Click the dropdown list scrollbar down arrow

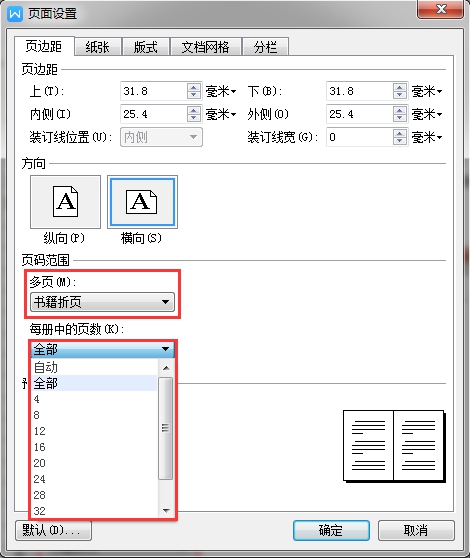(166, 511)
